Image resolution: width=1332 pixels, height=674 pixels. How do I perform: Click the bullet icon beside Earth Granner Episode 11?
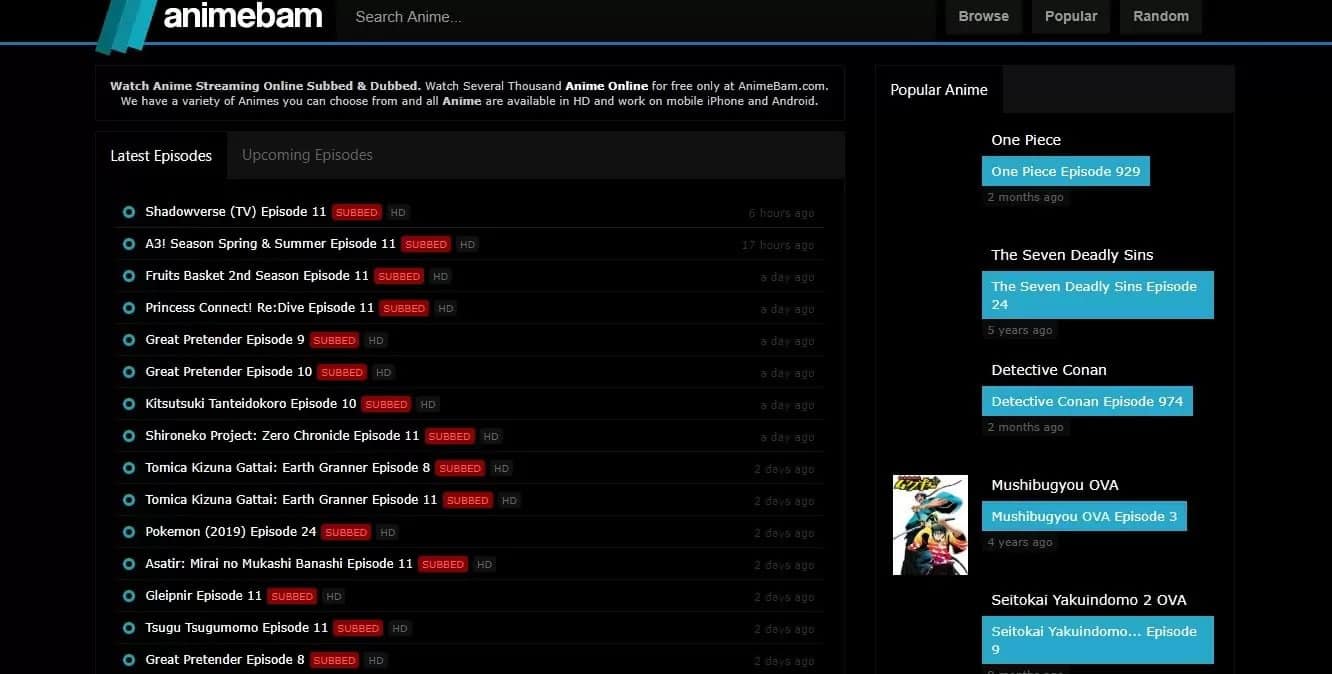pyautogui.click(x=129, y=500)
